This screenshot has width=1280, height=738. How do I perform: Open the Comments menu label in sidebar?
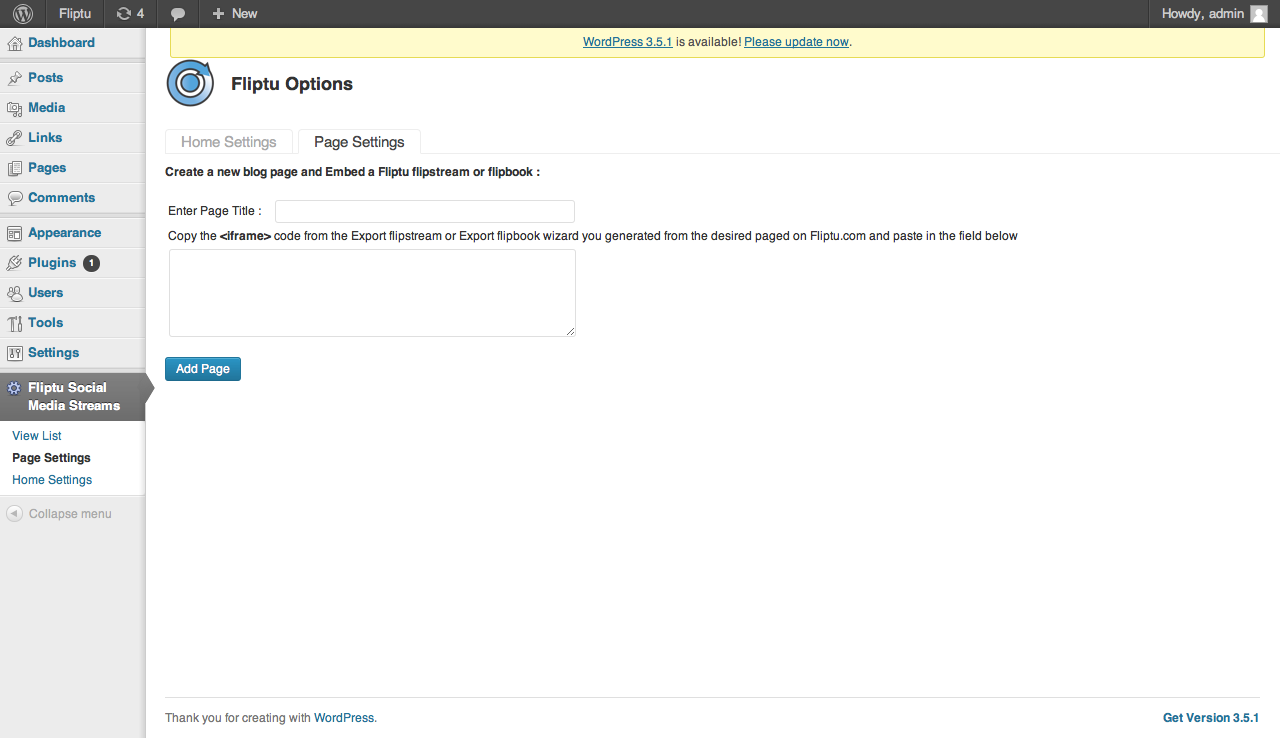[61, 198]
